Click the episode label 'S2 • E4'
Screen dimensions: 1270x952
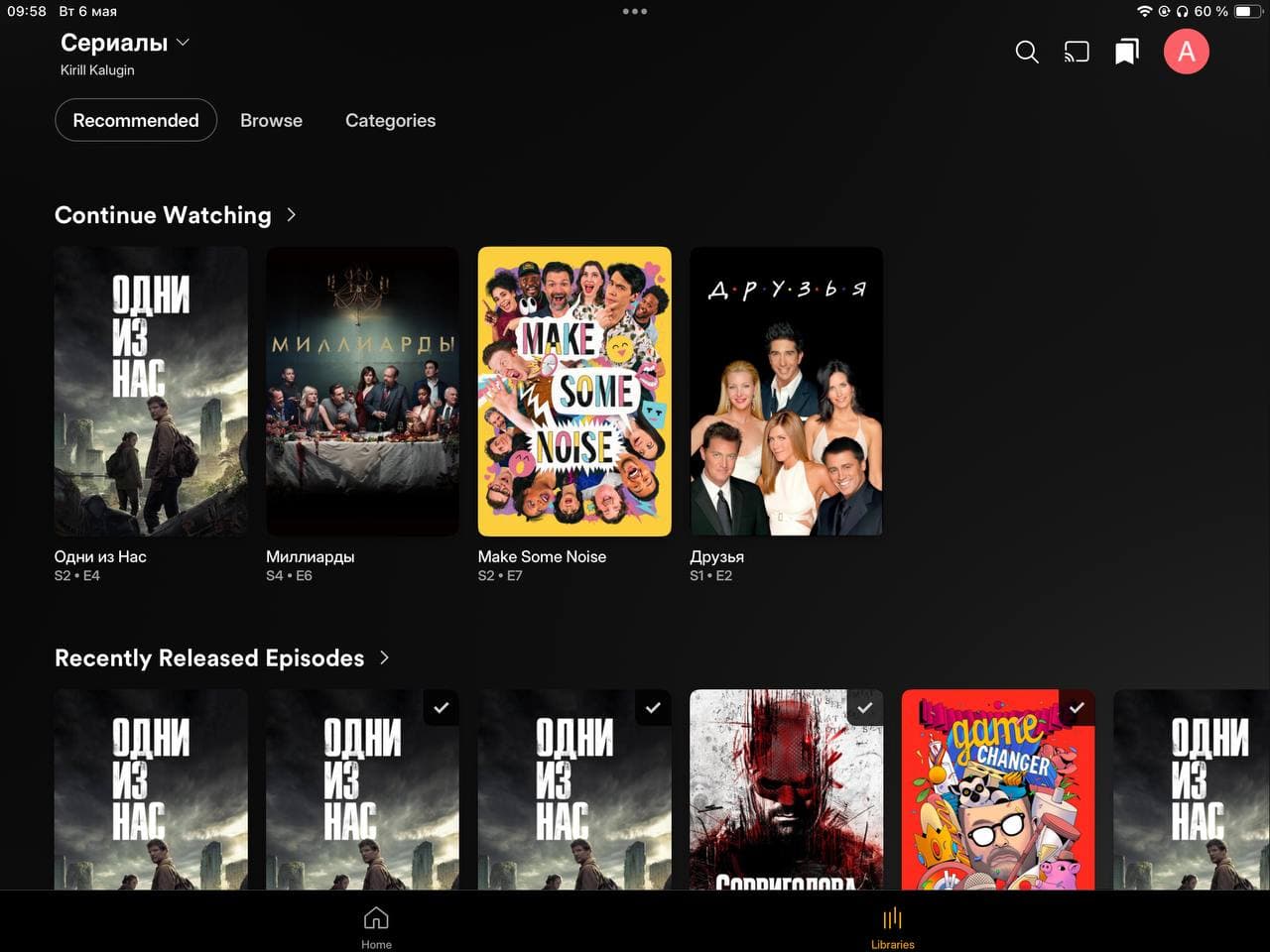(77, 575)
